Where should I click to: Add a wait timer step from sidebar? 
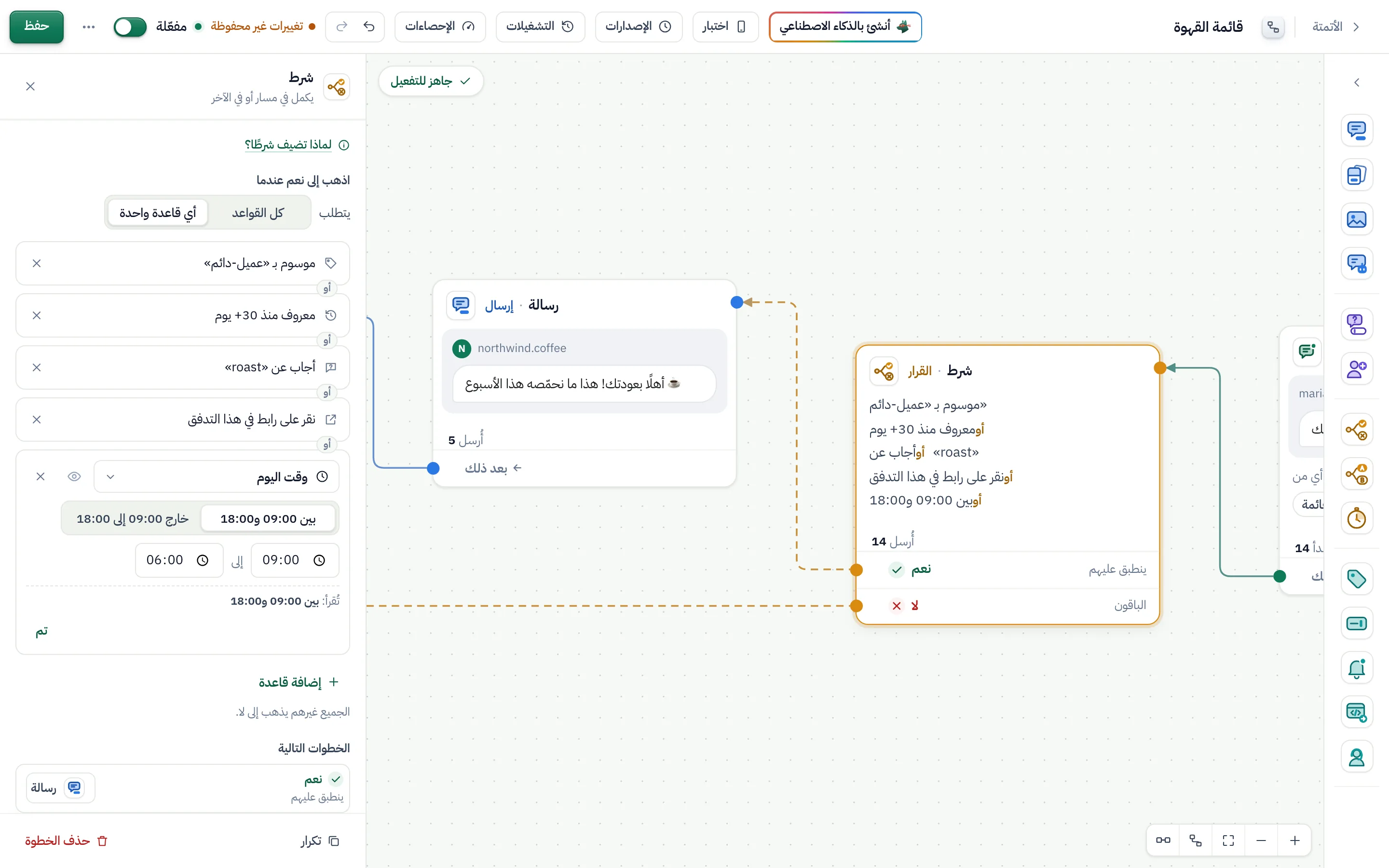[x=1357, y=519]
